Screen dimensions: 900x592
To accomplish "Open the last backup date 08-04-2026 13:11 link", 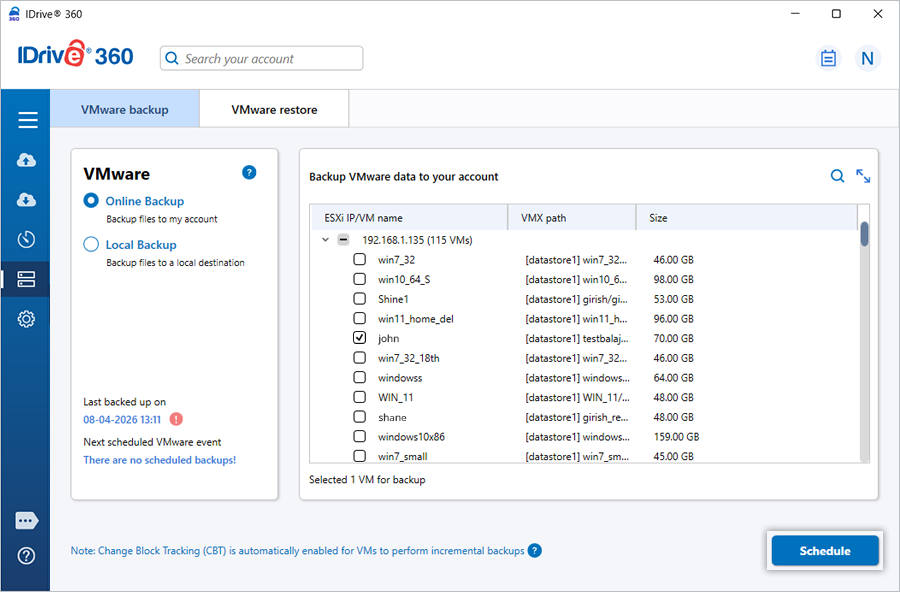I will (122, 420).
